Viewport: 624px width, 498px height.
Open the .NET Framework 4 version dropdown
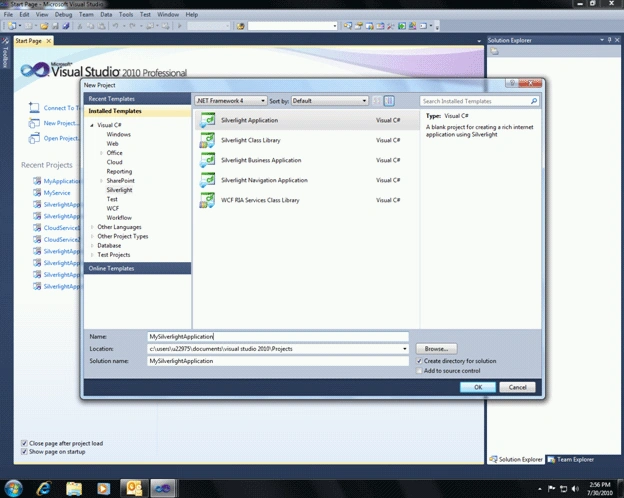(231, 101)
